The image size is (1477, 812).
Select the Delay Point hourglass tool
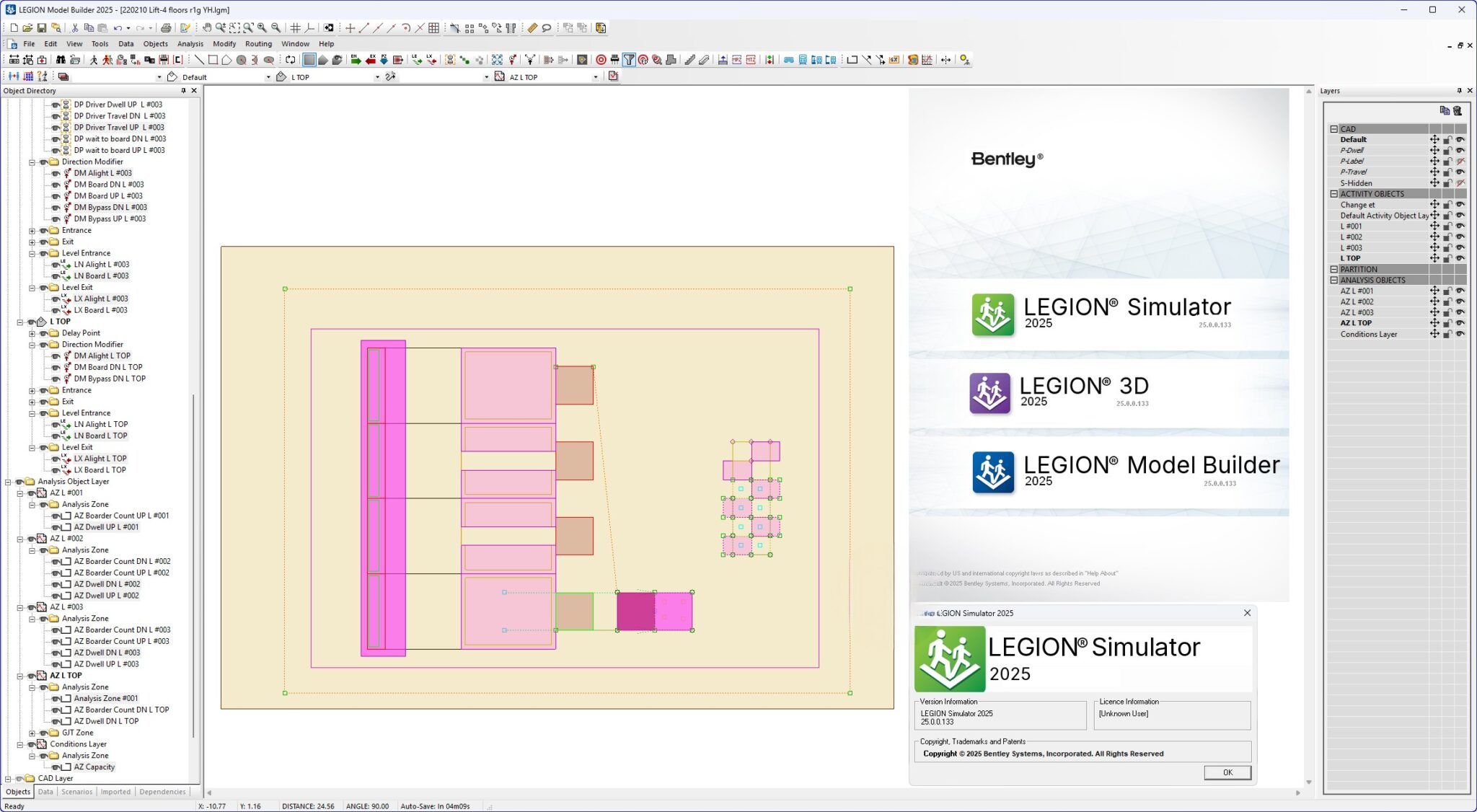tap(449, 60)
